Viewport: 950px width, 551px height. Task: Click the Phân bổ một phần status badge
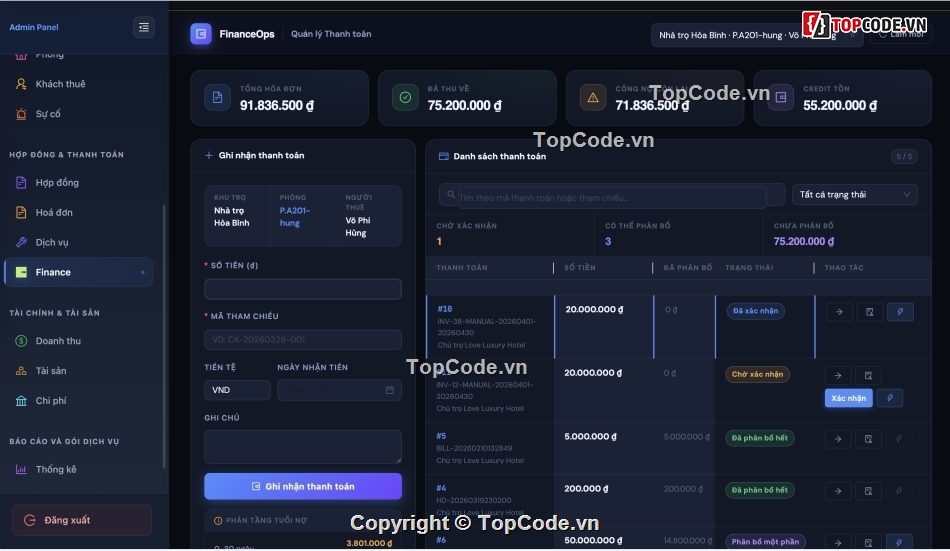765,542
